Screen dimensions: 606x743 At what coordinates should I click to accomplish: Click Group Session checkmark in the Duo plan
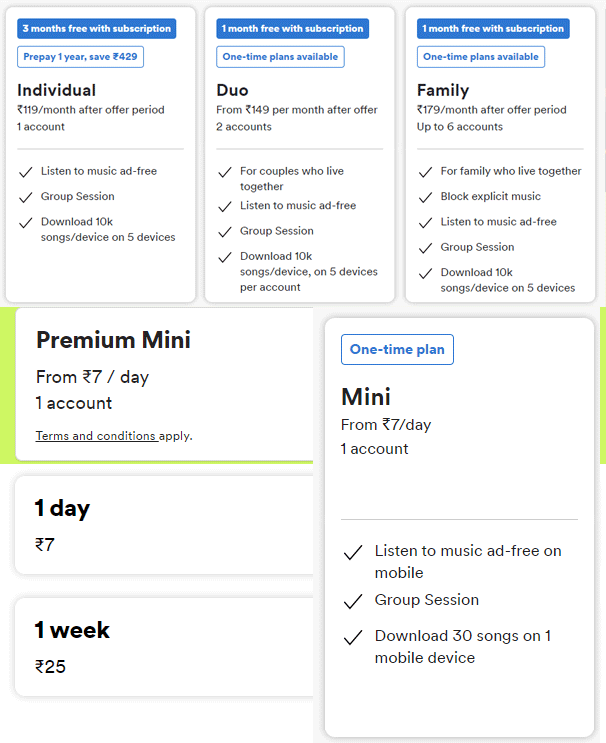(225, 231)
